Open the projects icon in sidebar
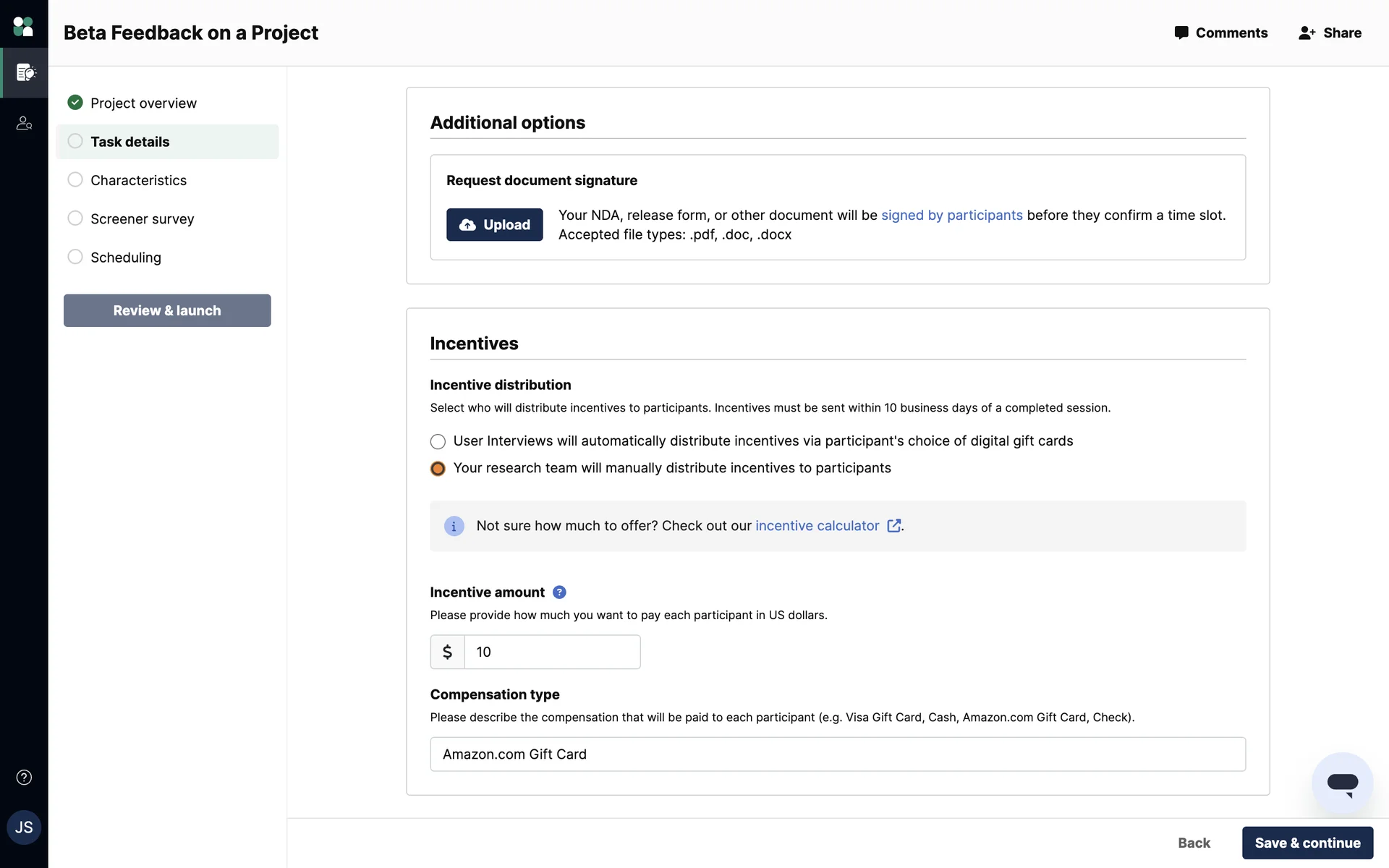This screenshot has width=1389, height=868. pos(25,72)
